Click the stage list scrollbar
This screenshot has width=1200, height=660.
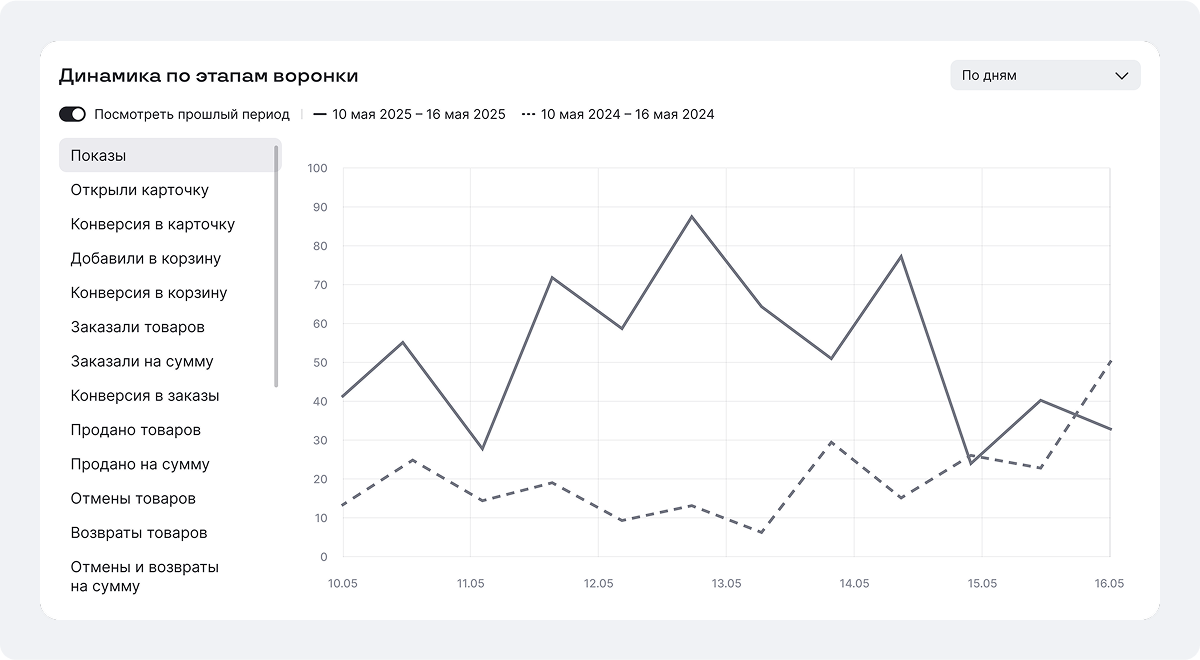276,266
